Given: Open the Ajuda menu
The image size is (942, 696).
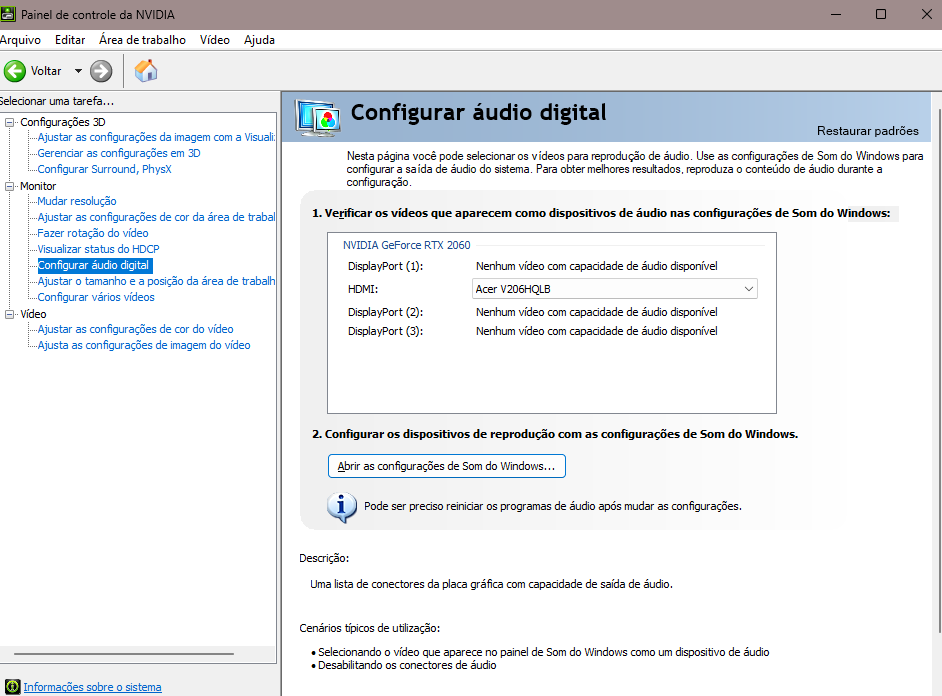Looking at the screenshot, I should click(x=260, y=40).
